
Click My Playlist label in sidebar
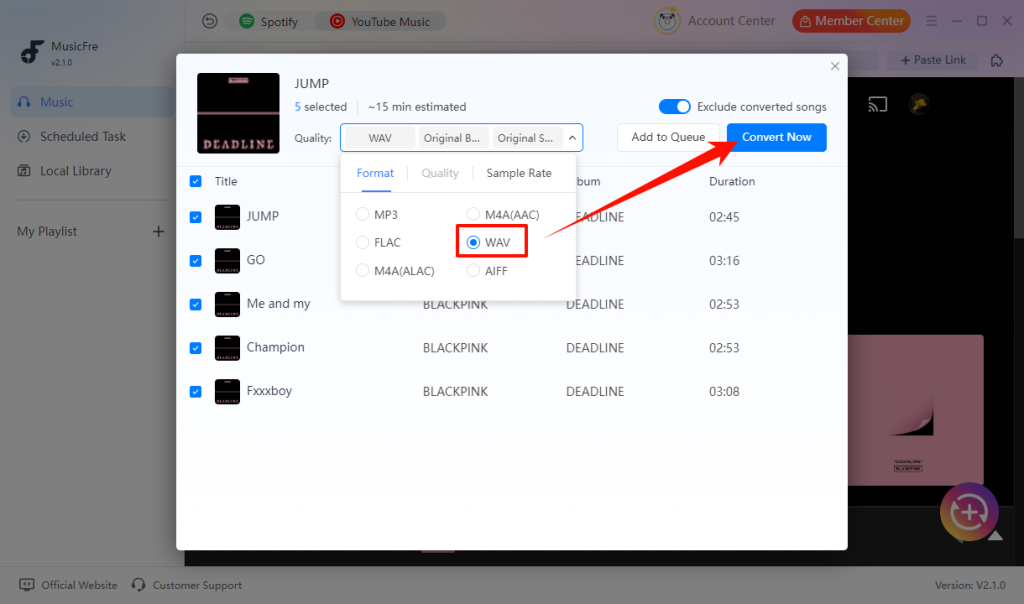tap(47, 232)
